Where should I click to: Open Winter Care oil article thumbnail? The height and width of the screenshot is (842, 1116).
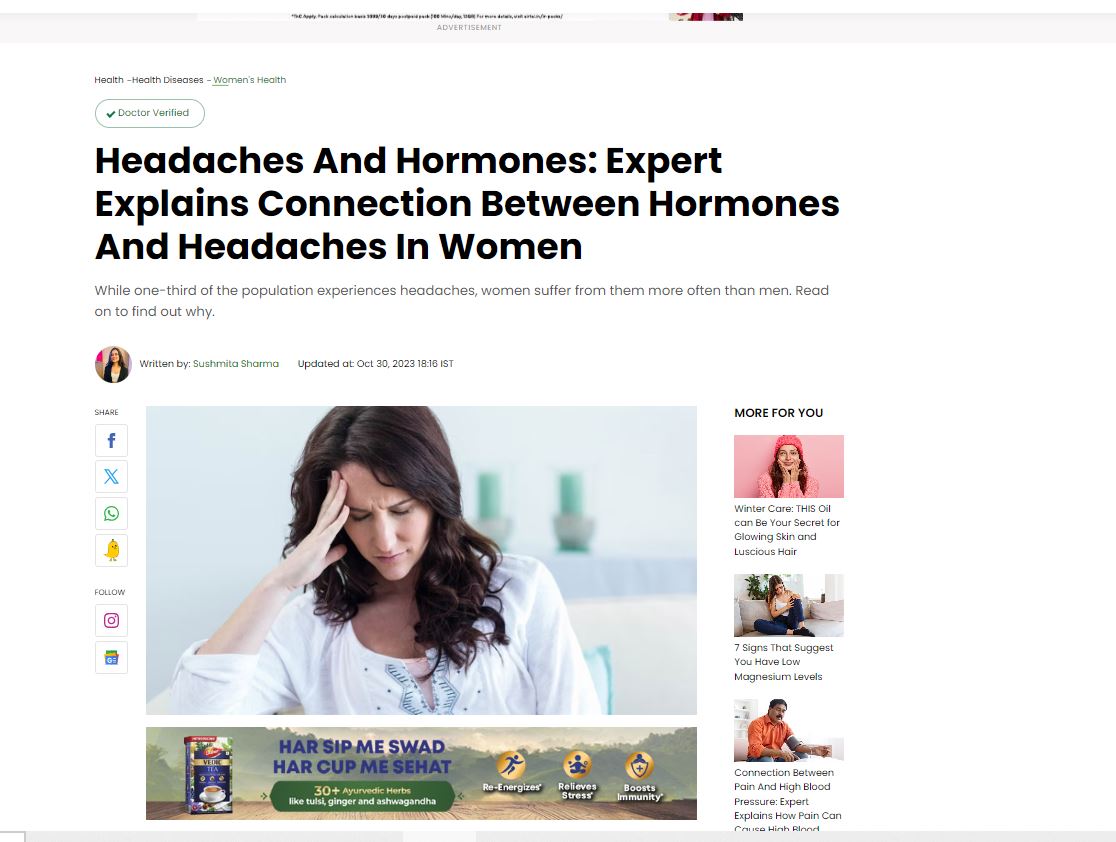point(789,466)
